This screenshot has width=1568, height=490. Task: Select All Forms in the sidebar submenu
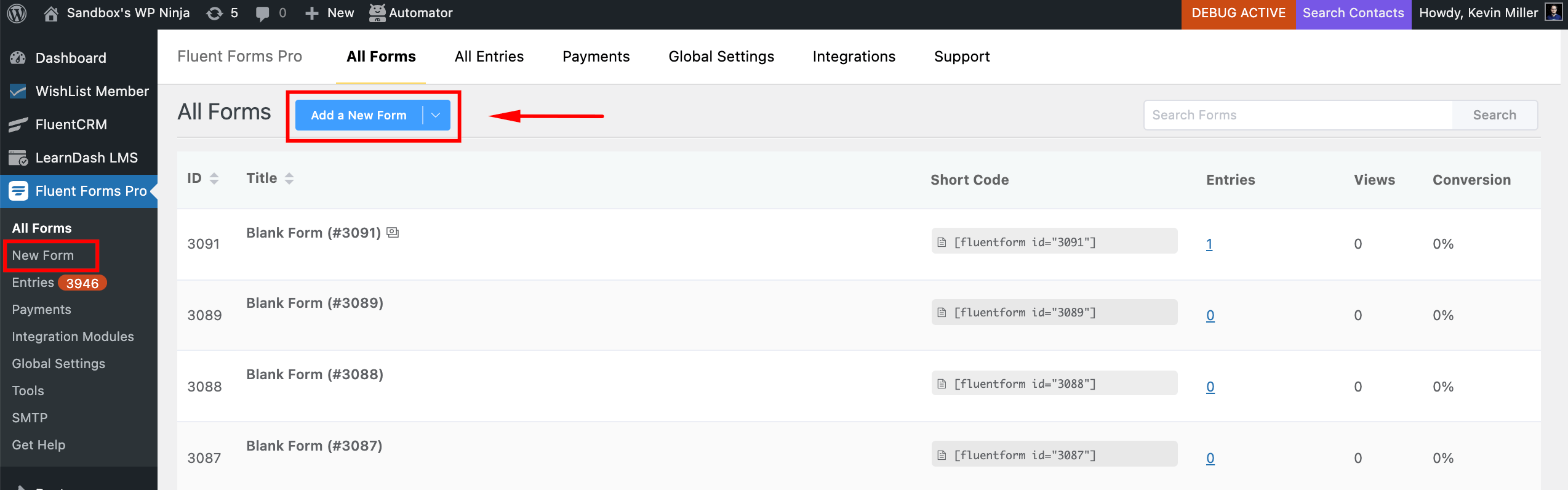[x=42, y=228]
